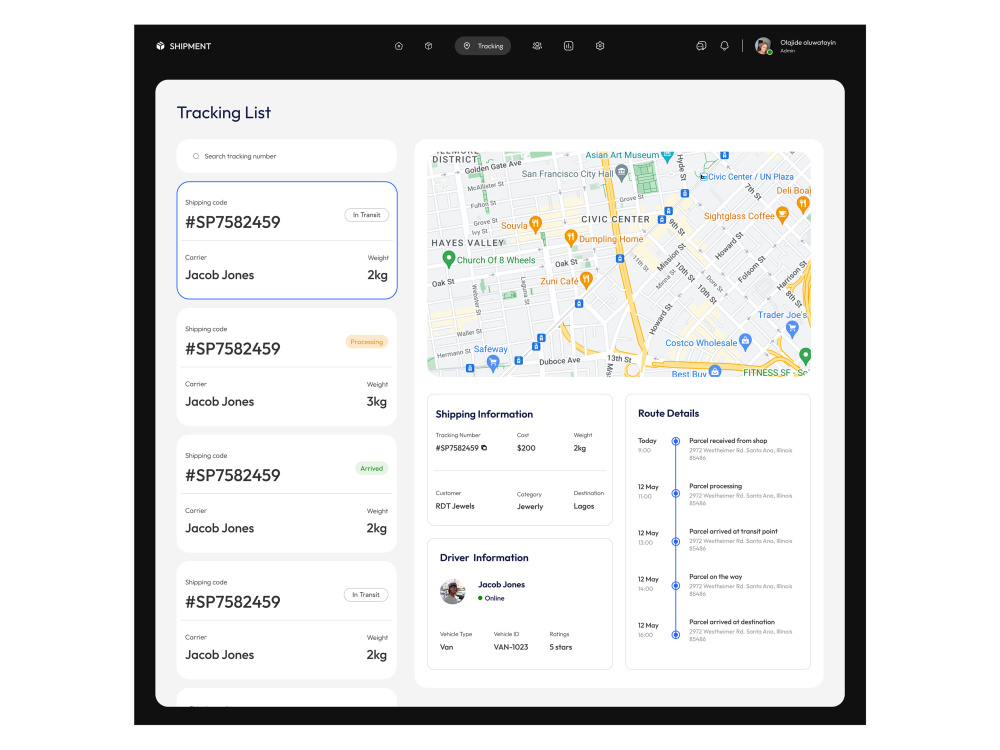
Task: Click the Jewerly category value
Action: pyautogui.click(x=530, y=506)
